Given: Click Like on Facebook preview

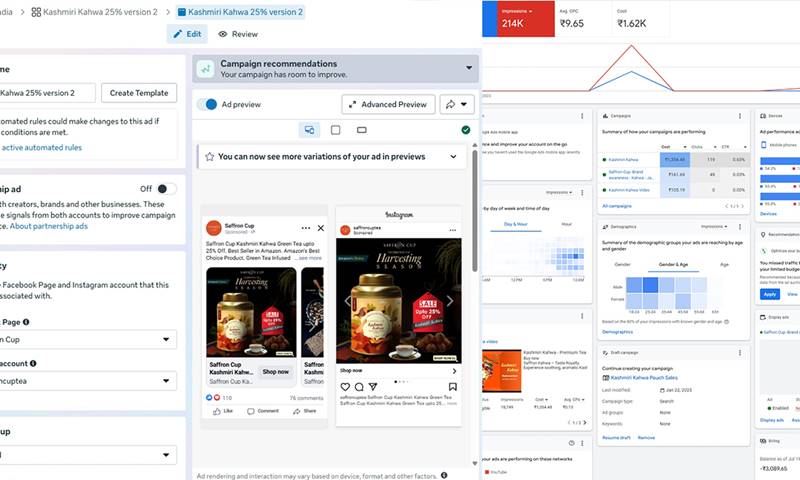Looking at the screenshot, I should point(222,411).
